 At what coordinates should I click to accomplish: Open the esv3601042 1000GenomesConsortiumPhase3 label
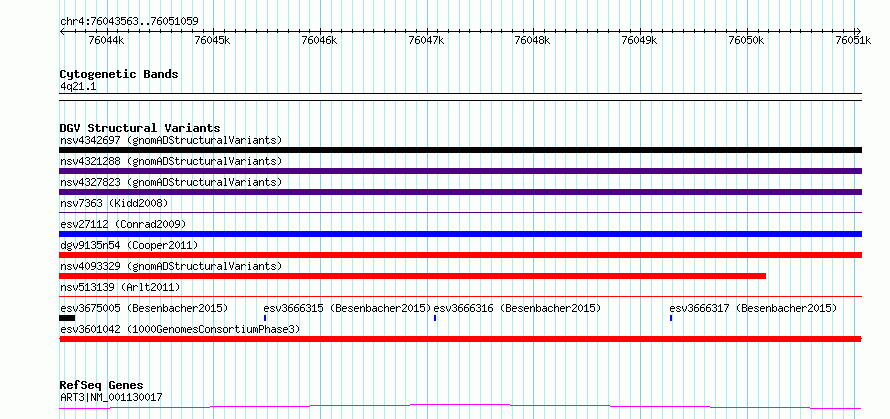pyautogui.click(x=180, y=329)
